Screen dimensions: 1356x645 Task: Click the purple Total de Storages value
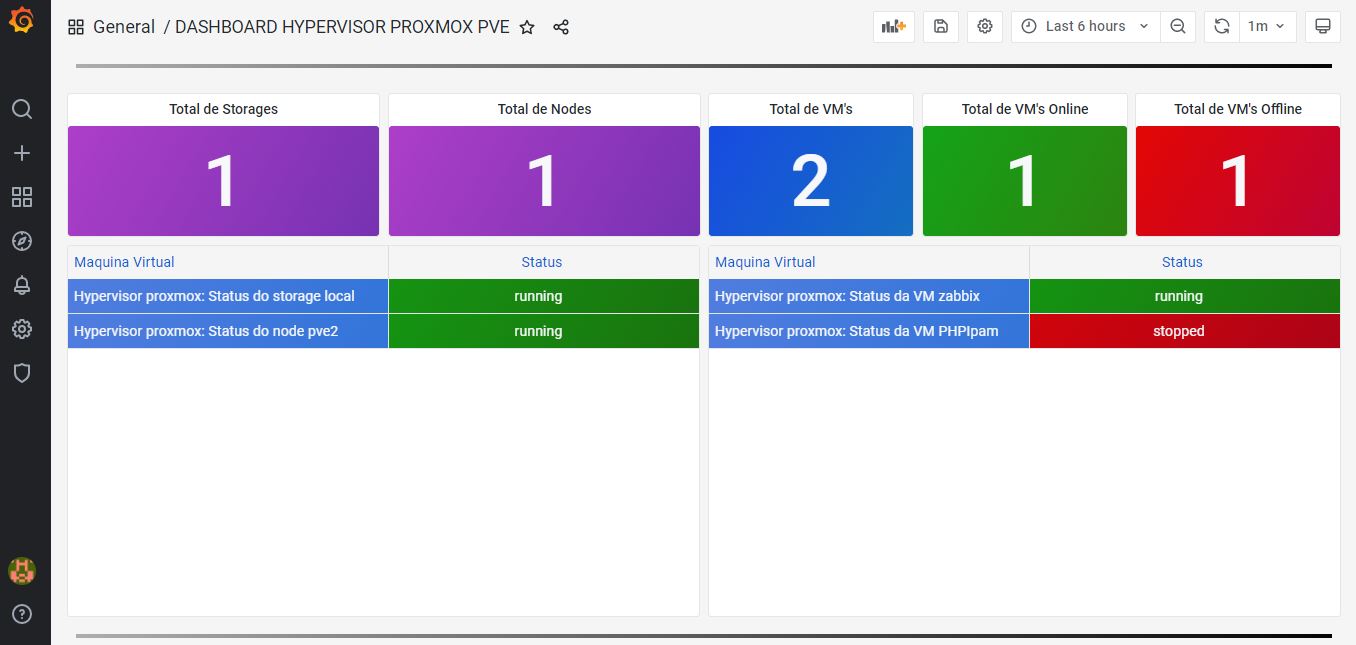222,181
